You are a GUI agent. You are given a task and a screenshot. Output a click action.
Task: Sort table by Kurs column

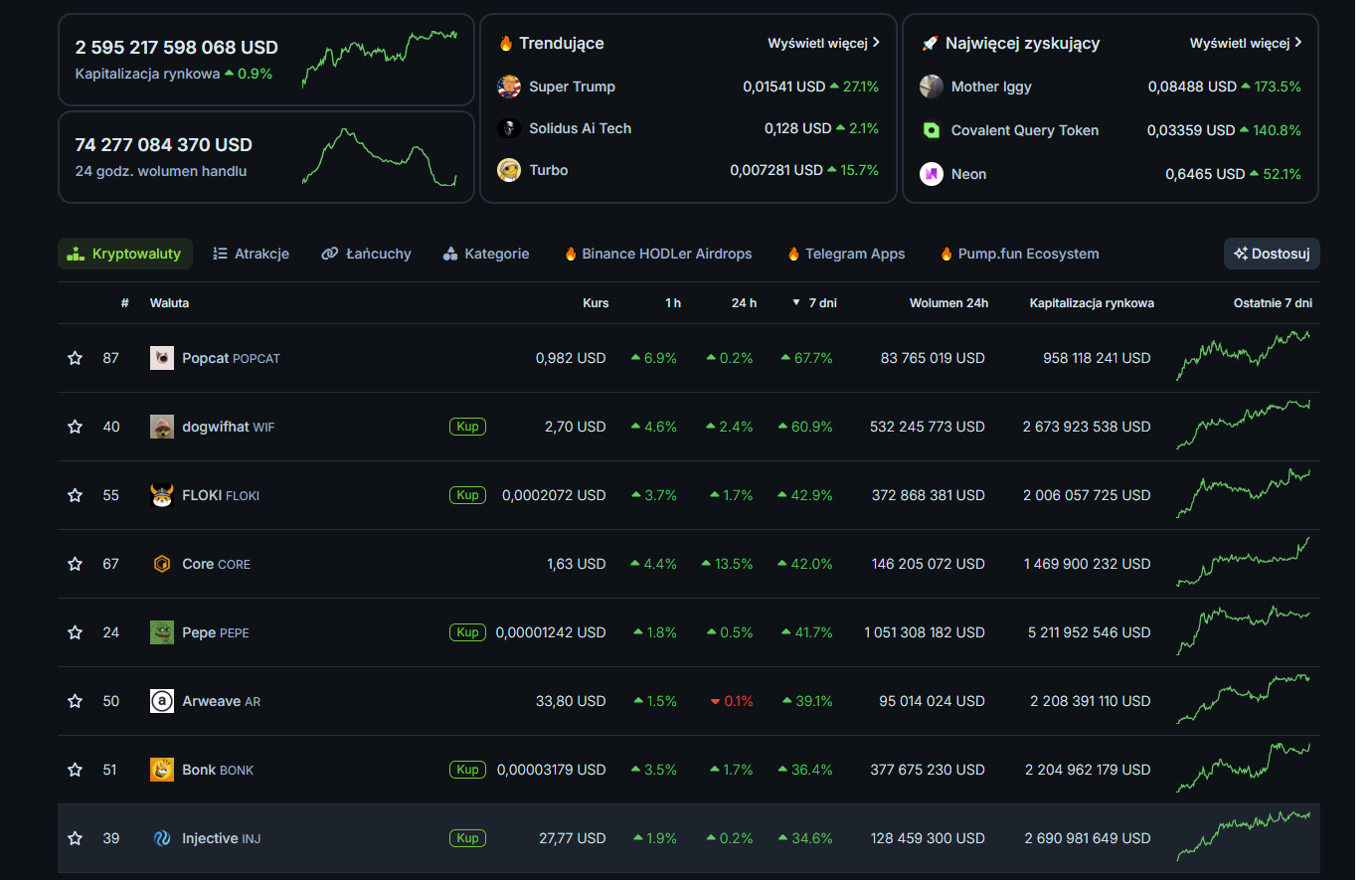[x=596, y=303]
